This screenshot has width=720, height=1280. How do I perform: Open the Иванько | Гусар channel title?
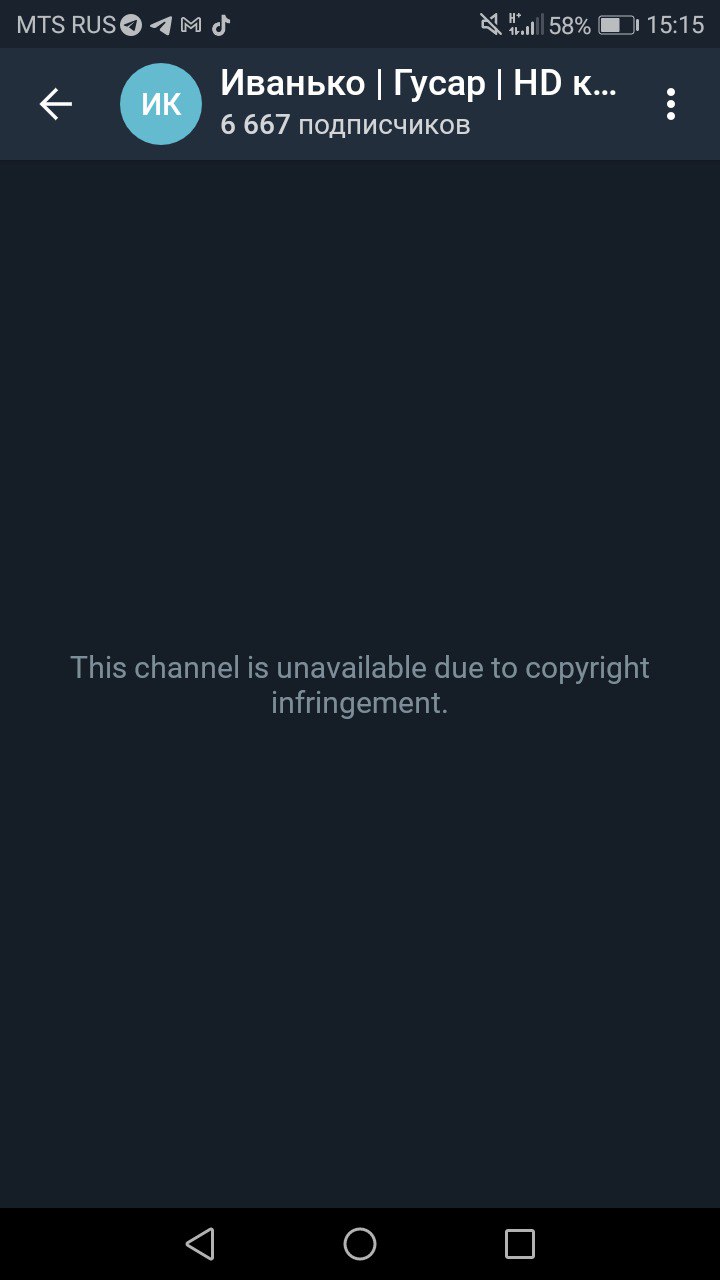418,83
